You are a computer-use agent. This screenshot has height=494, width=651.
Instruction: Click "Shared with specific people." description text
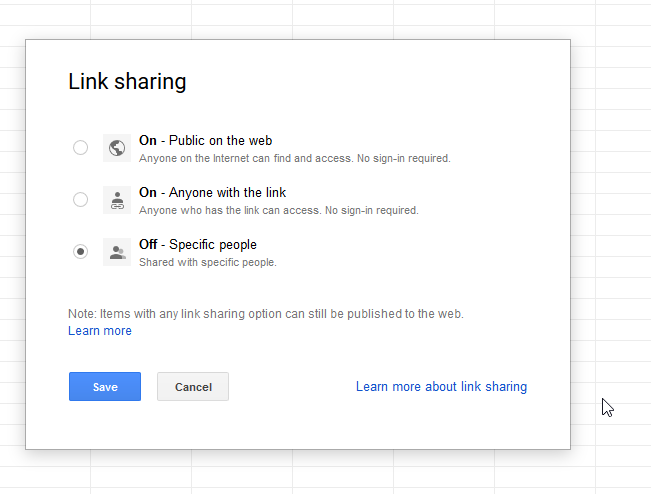207,263
